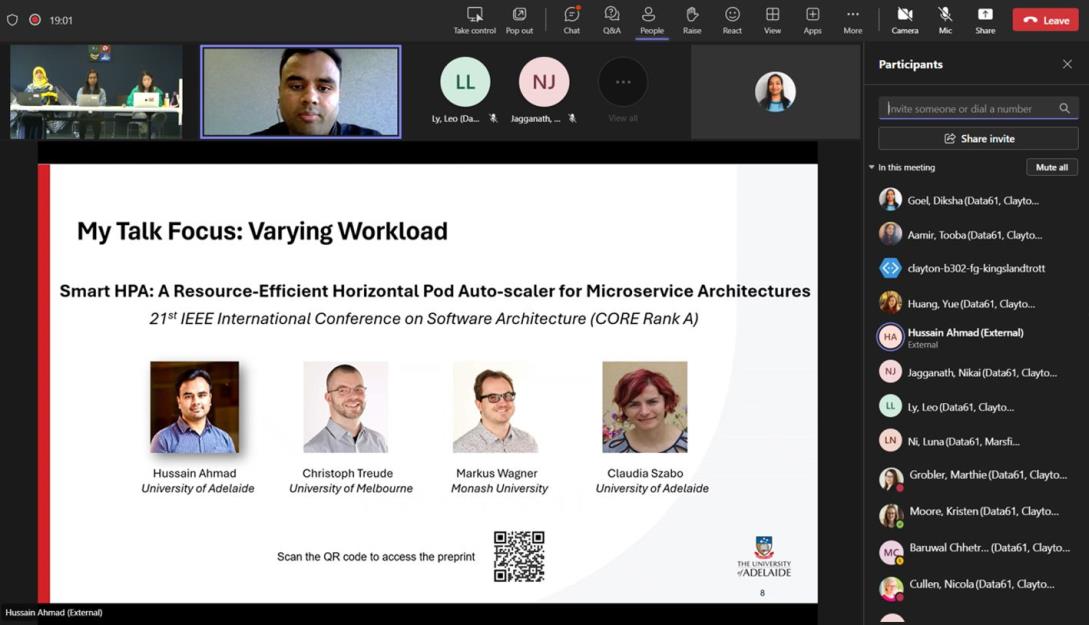Raise your hand
1089x625 pixels.
coord(692,20)
